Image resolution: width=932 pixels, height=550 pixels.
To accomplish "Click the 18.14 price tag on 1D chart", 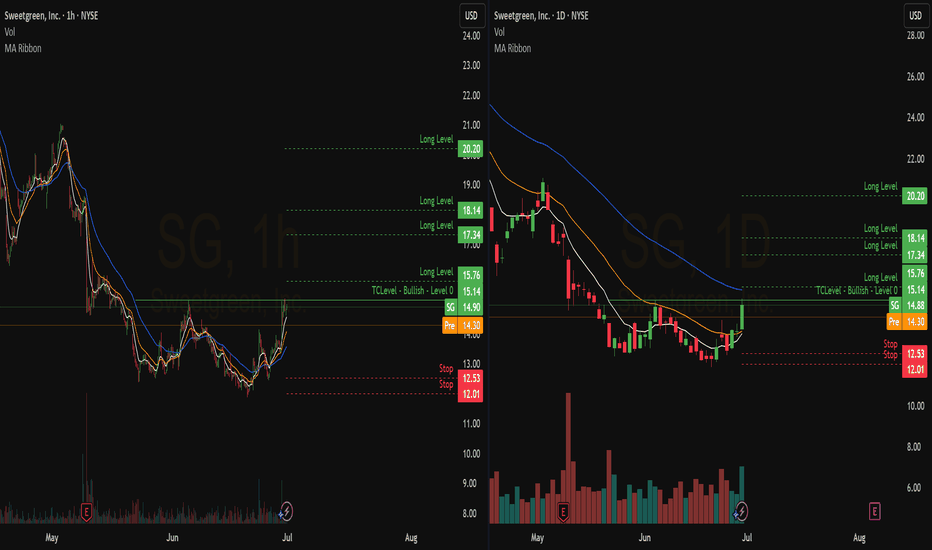I will pos(915,238).
